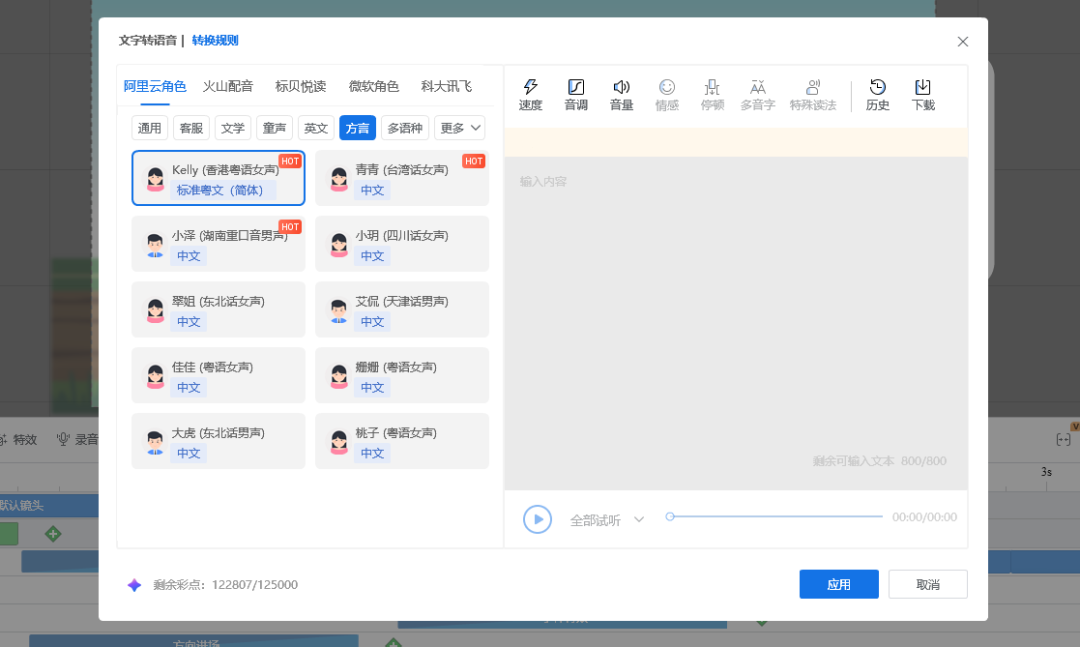Image resolution: width=1080 pixels, height=647 pixels.
Task: Open the 音量 volume control
Action: (x=622, y=95)
